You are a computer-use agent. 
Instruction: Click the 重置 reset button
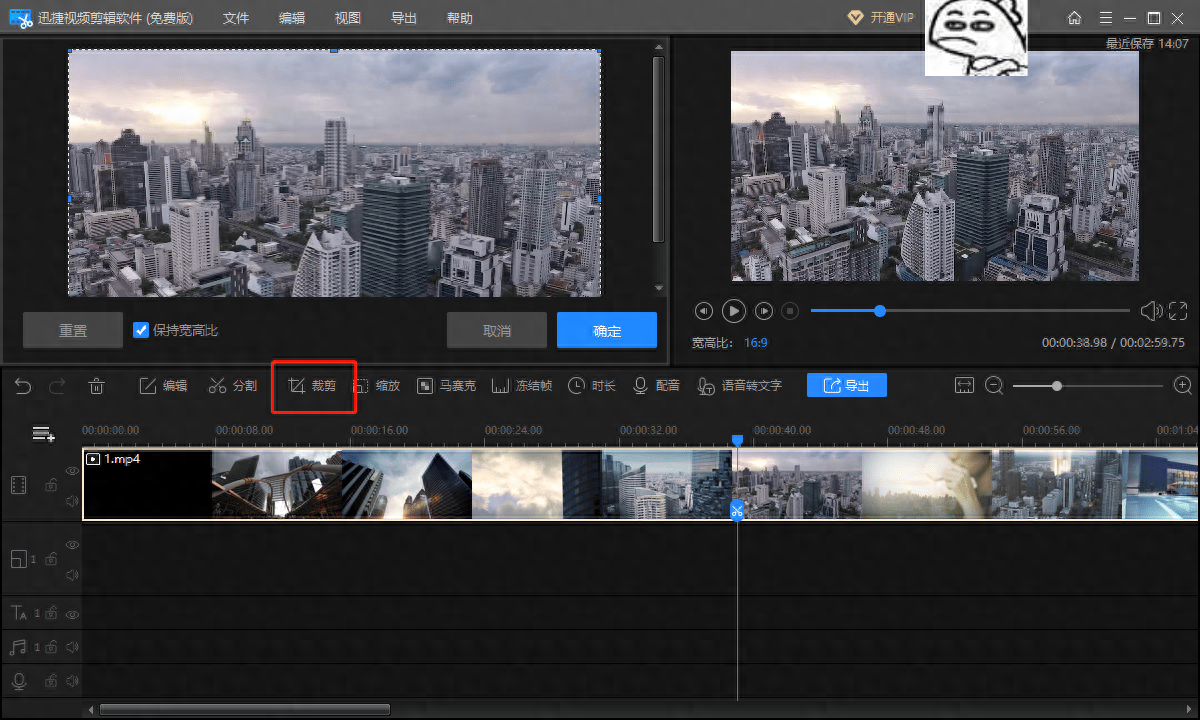73,331
